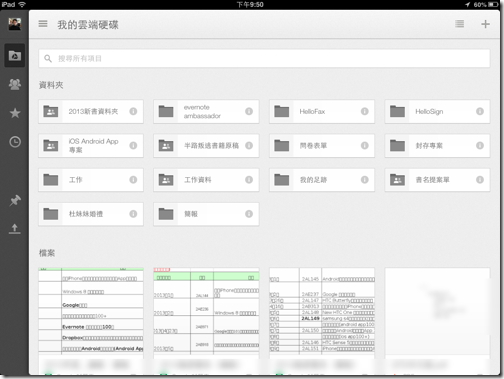Tap the profile avatar picture

point(15,24)
